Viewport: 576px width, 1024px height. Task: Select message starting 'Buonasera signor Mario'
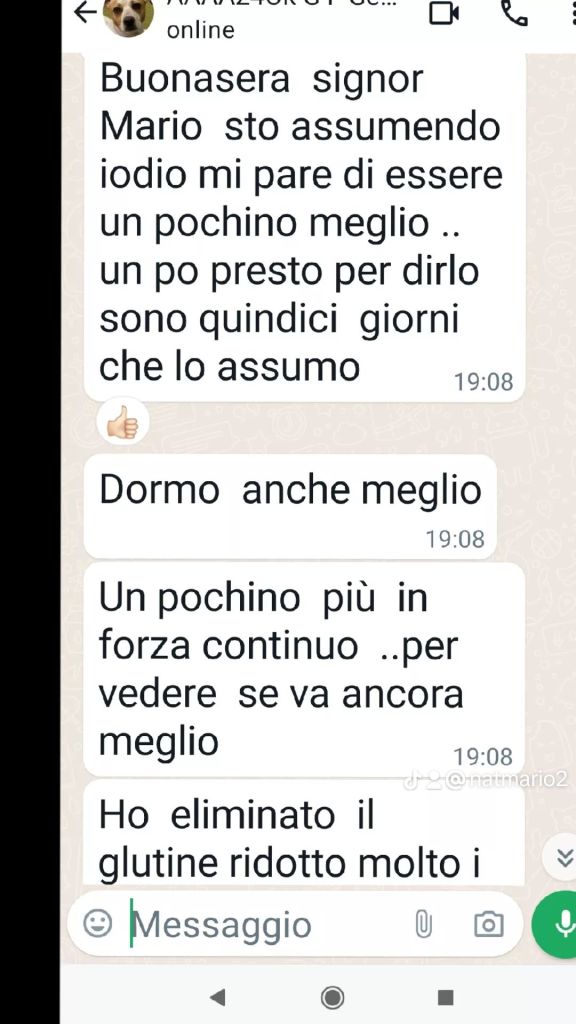(x=305, y=227)
